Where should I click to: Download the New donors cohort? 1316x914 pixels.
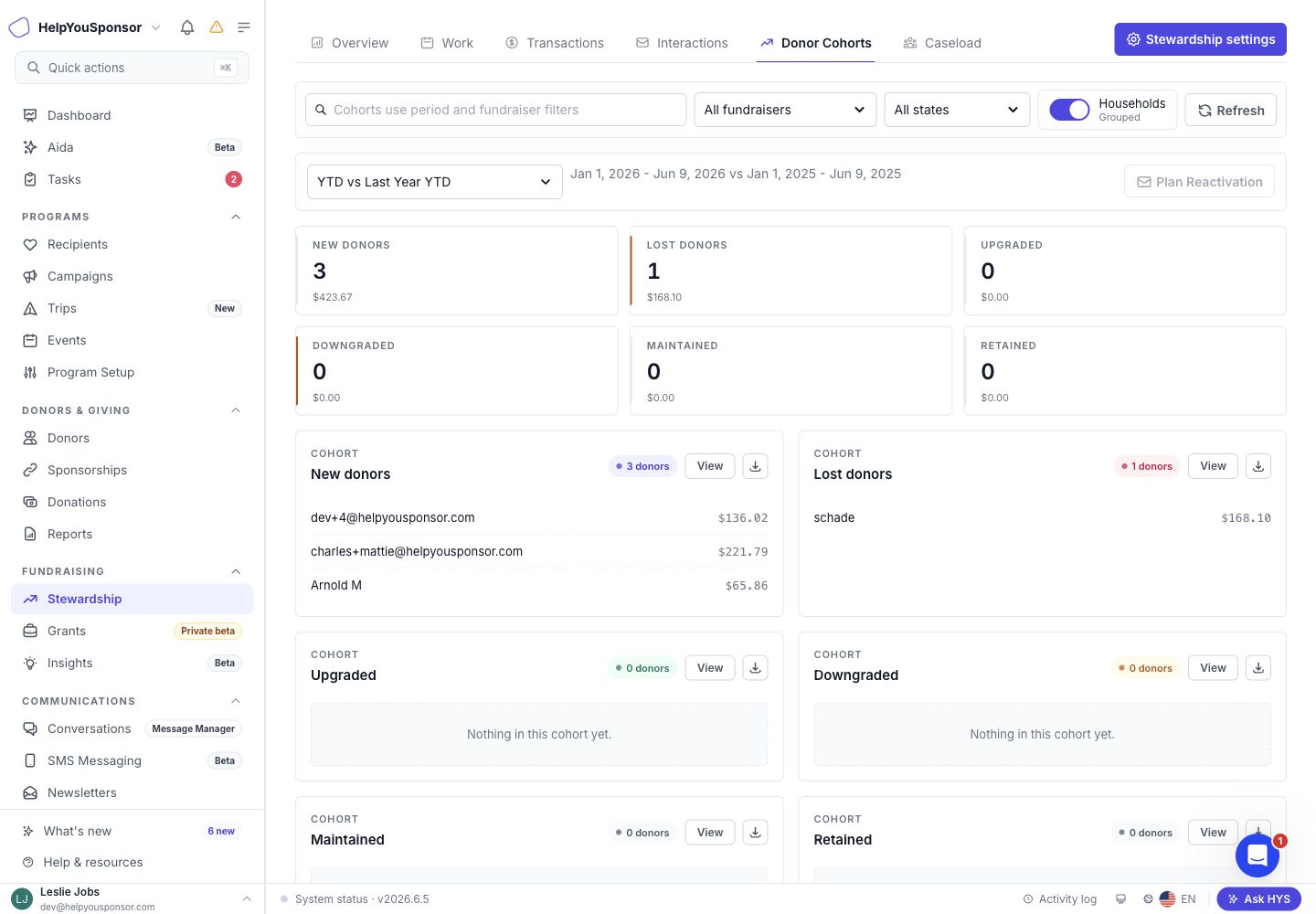(756, 466)
